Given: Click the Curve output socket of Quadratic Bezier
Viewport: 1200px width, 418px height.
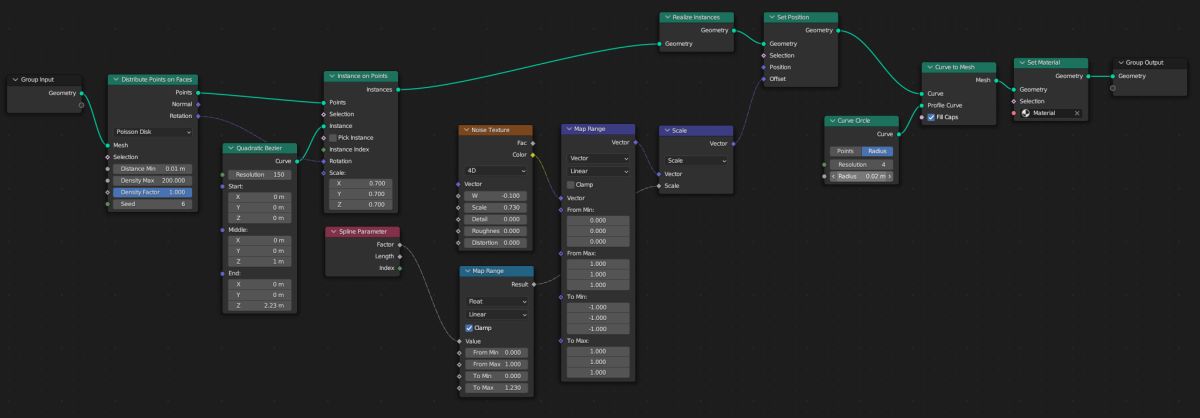Looking at the screenshot, I should pos(298,161).
